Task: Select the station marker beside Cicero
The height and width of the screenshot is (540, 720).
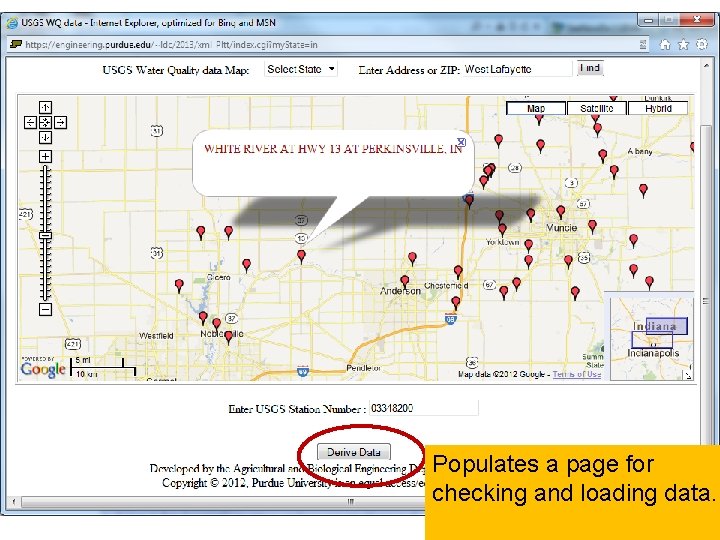Action: 247,265
